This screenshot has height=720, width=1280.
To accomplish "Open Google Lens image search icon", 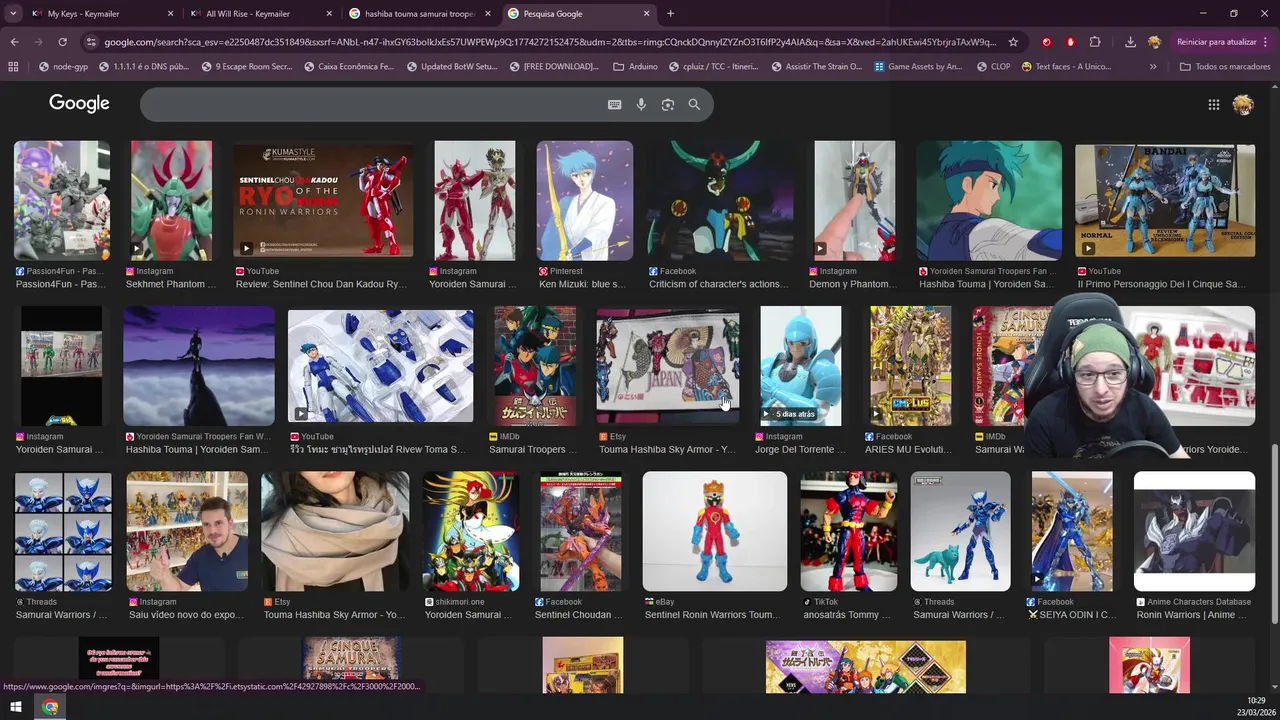I will 668,104.
